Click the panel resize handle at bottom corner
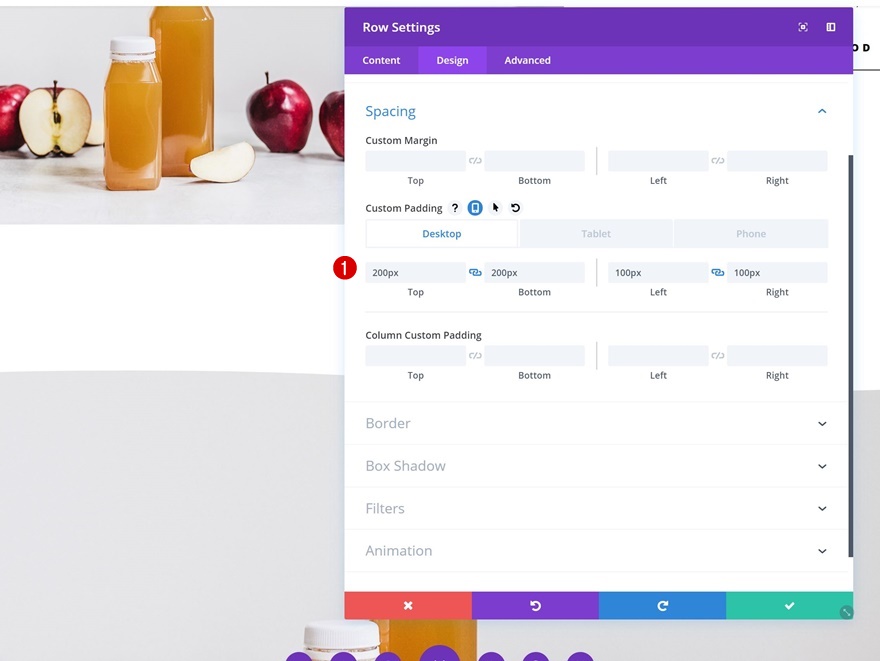 (846, 613)
